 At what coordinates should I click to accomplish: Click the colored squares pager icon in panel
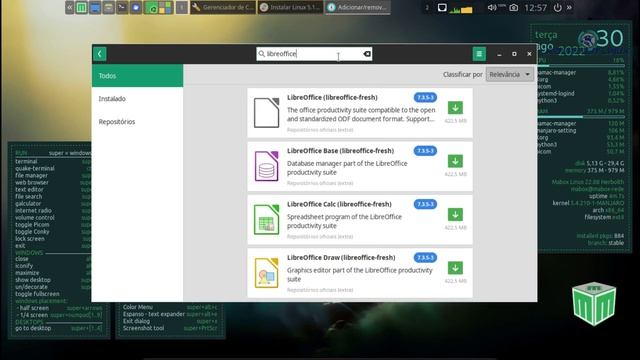pos(166,7)
